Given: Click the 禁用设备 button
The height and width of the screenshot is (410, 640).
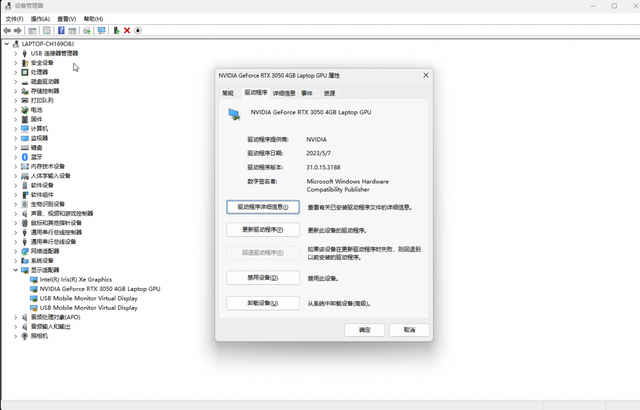Looking at the screenshot, I should [x=263, y=278].
